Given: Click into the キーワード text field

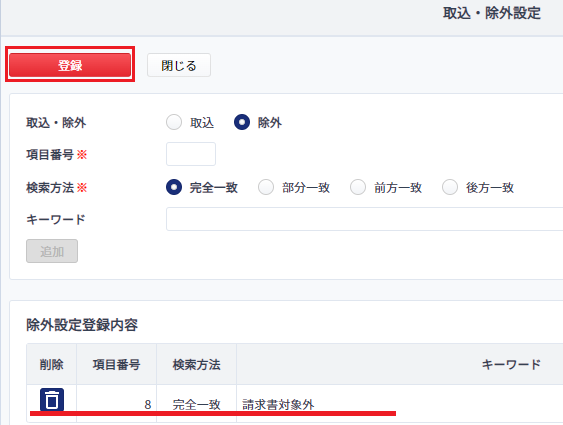Looking at the screenshot, I should pyautogui.click(x=364, y=219).
